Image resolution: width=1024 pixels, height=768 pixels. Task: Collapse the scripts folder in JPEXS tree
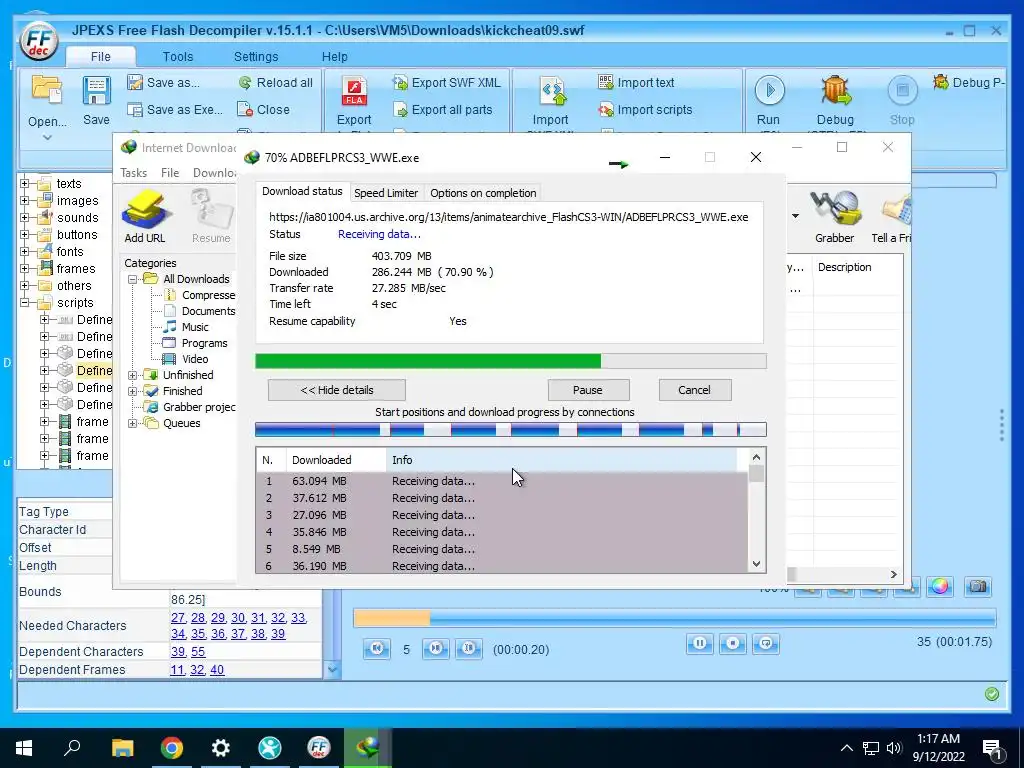point(25,302)
